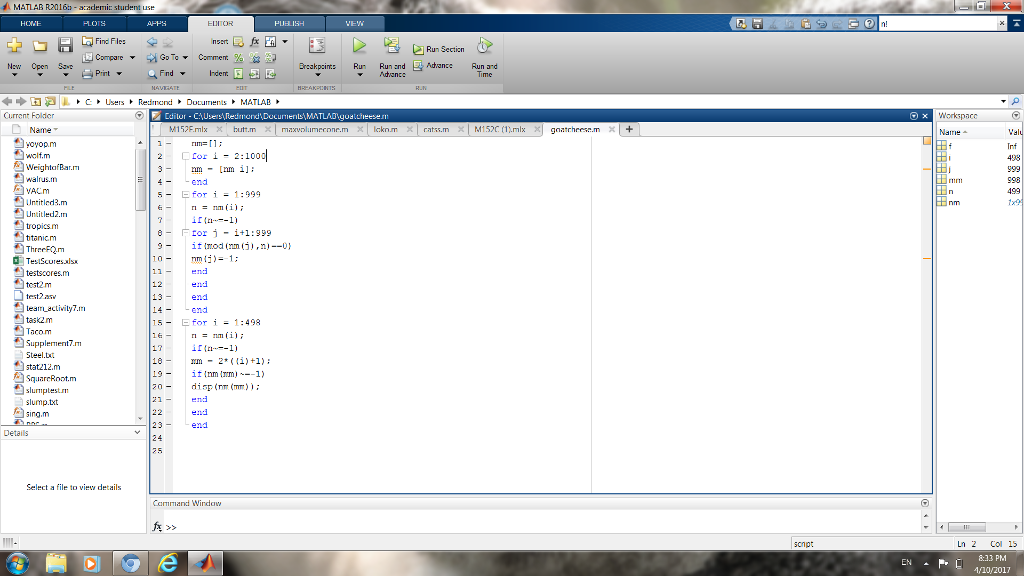Switch to the VIEW ribbon tab
1024x576 pixels.
355,24
